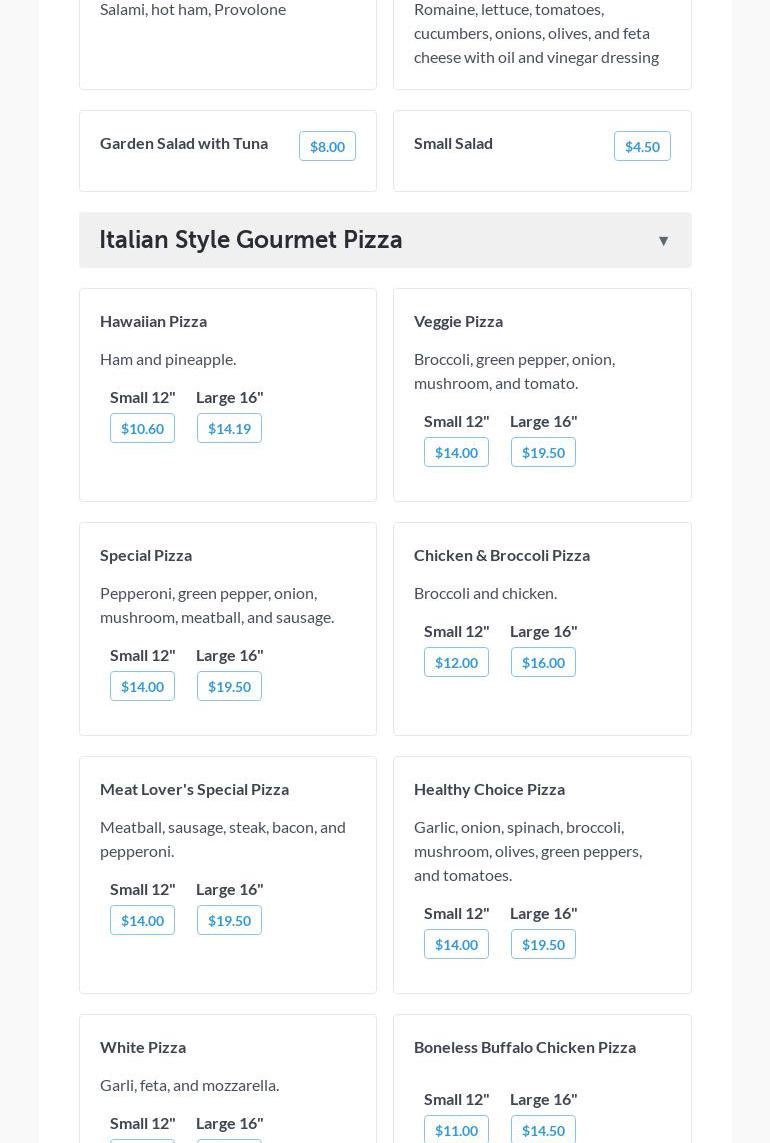The image size is (770, 1143).
Task: Choose Boneless Buffalo Chicken small $11.00
Action: (x=456, y=1130)
